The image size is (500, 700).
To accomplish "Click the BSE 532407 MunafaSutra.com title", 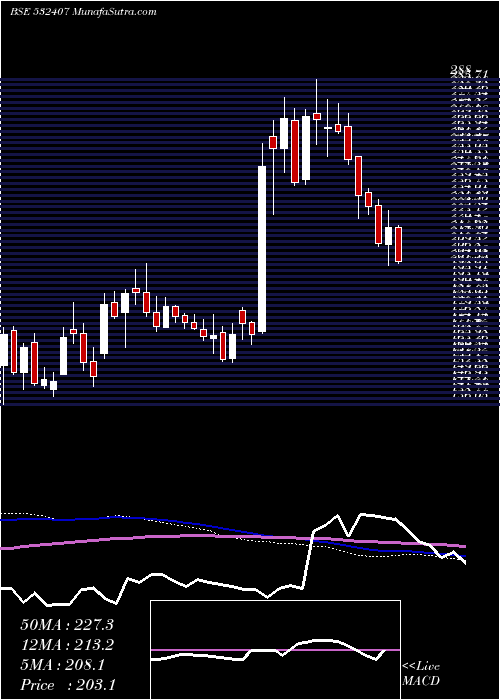I will click(83, 12).
